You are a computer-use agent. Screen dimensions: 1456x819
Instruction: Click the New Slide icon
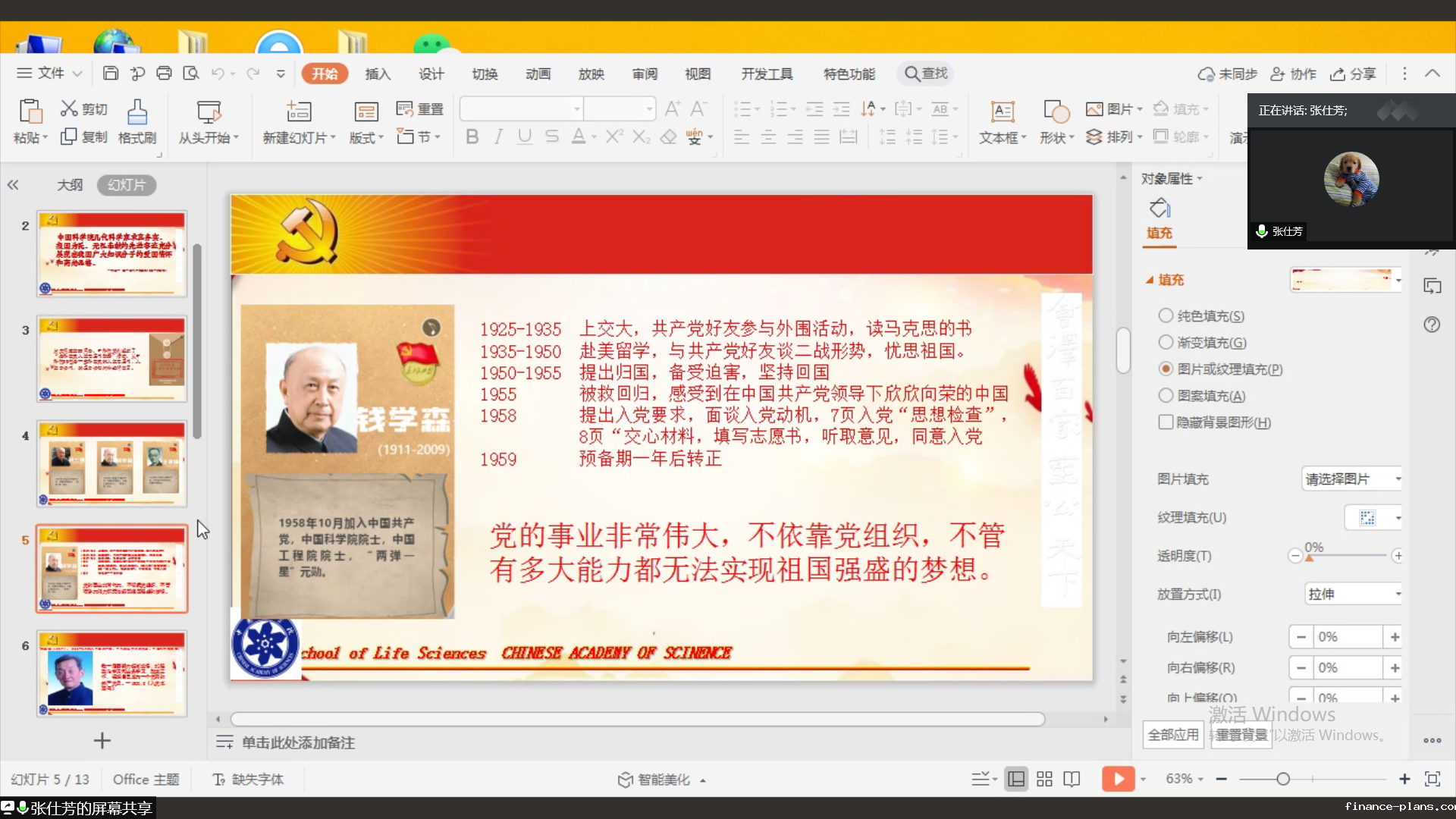[299, 111]
